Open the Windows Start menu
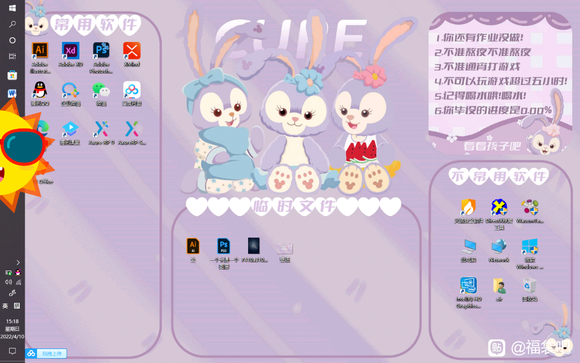The image size is (580, 363). tap(12, 8)
